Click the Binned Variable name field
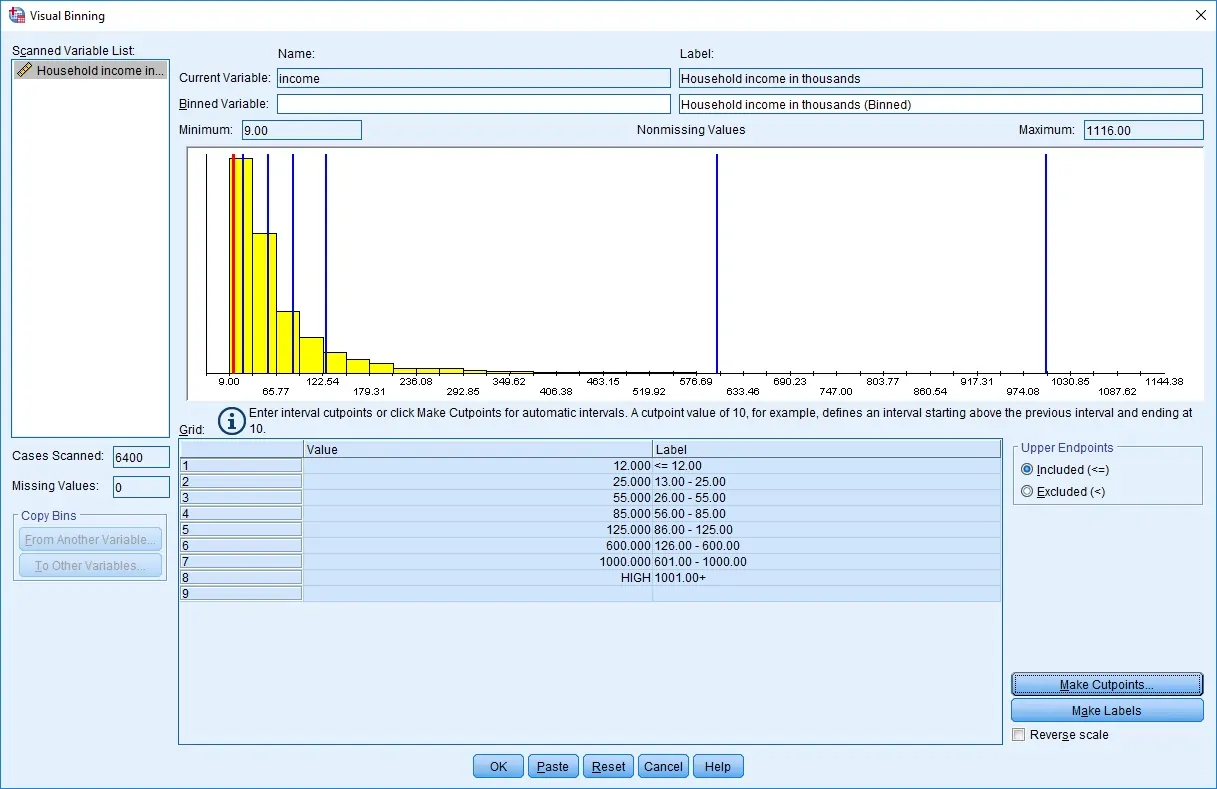Screen dimensions: 1217x789 click(x=473, y=104)
